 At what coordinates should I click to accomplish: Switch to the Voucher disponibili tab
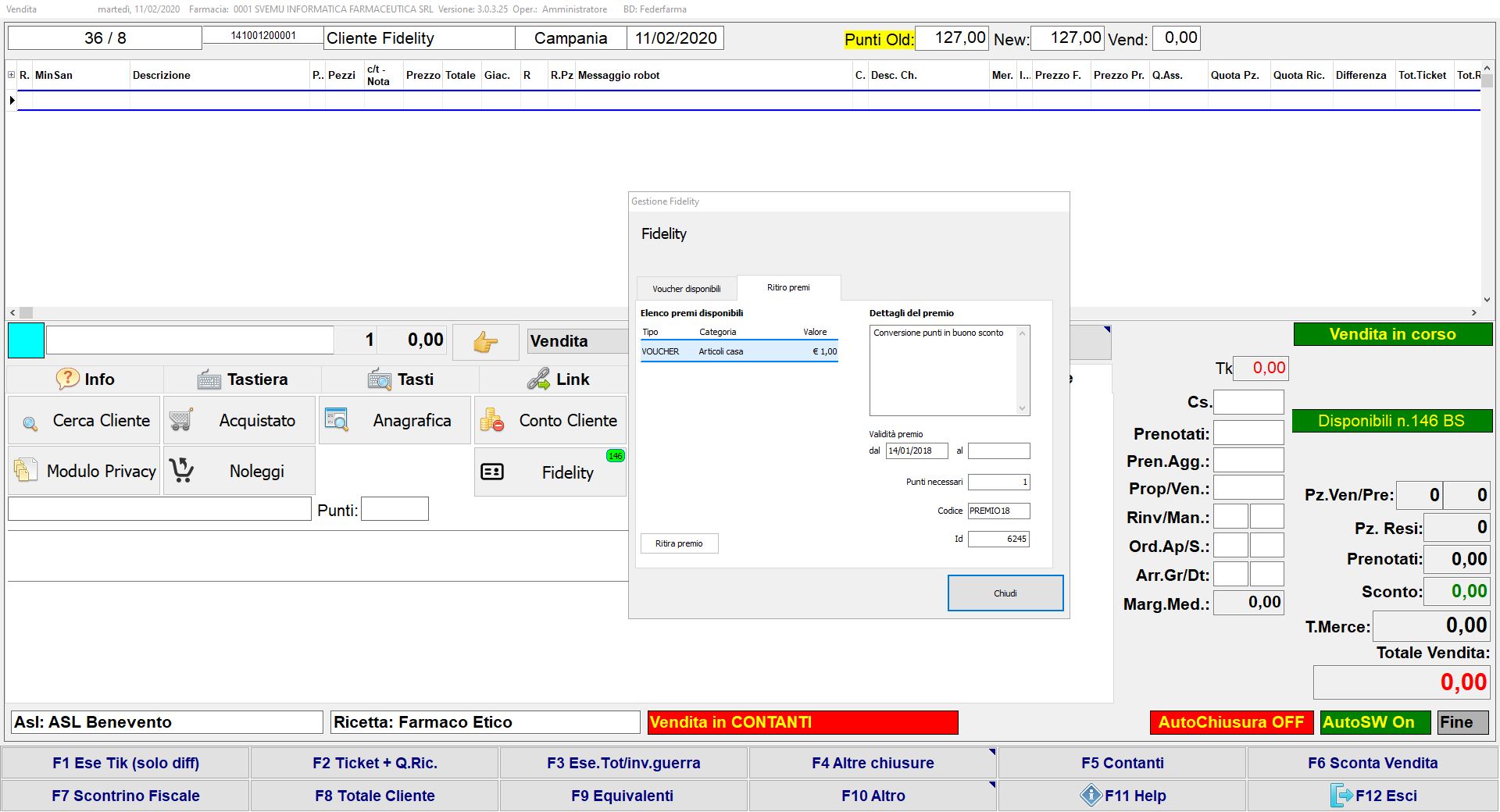[686, 289]
